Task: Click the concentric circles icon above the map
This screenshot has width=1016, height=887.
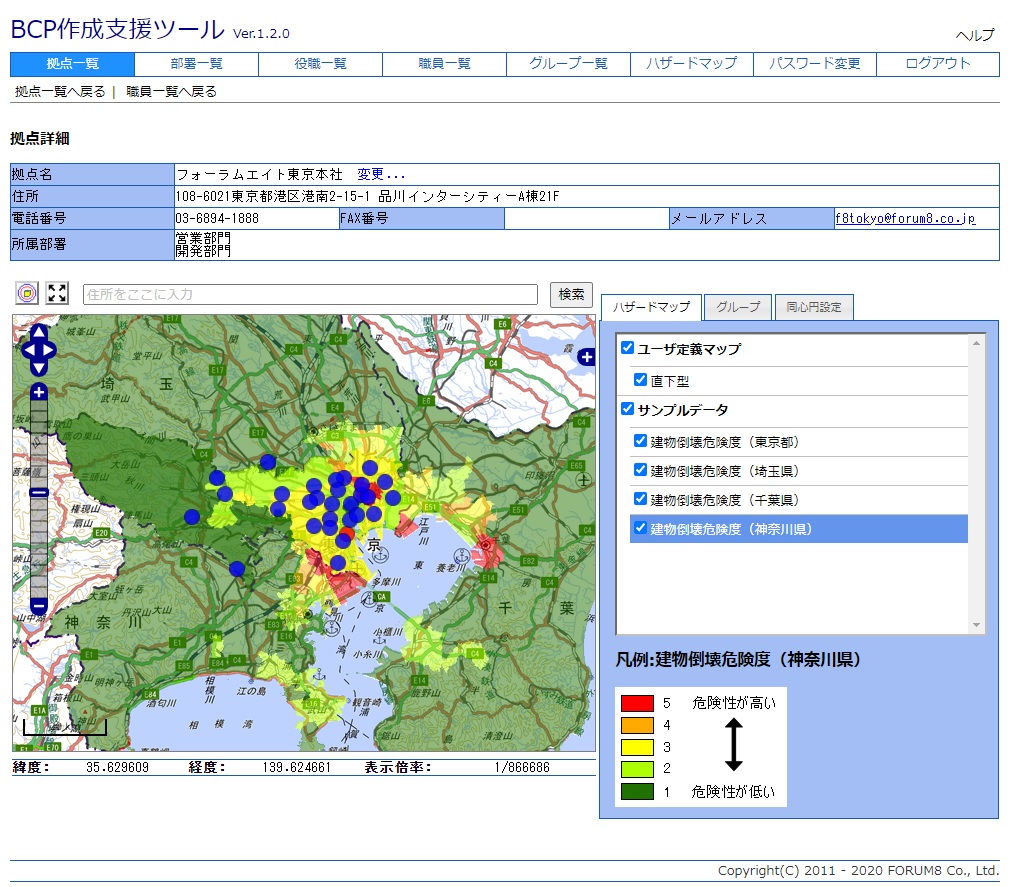Action: click(27, 293)
